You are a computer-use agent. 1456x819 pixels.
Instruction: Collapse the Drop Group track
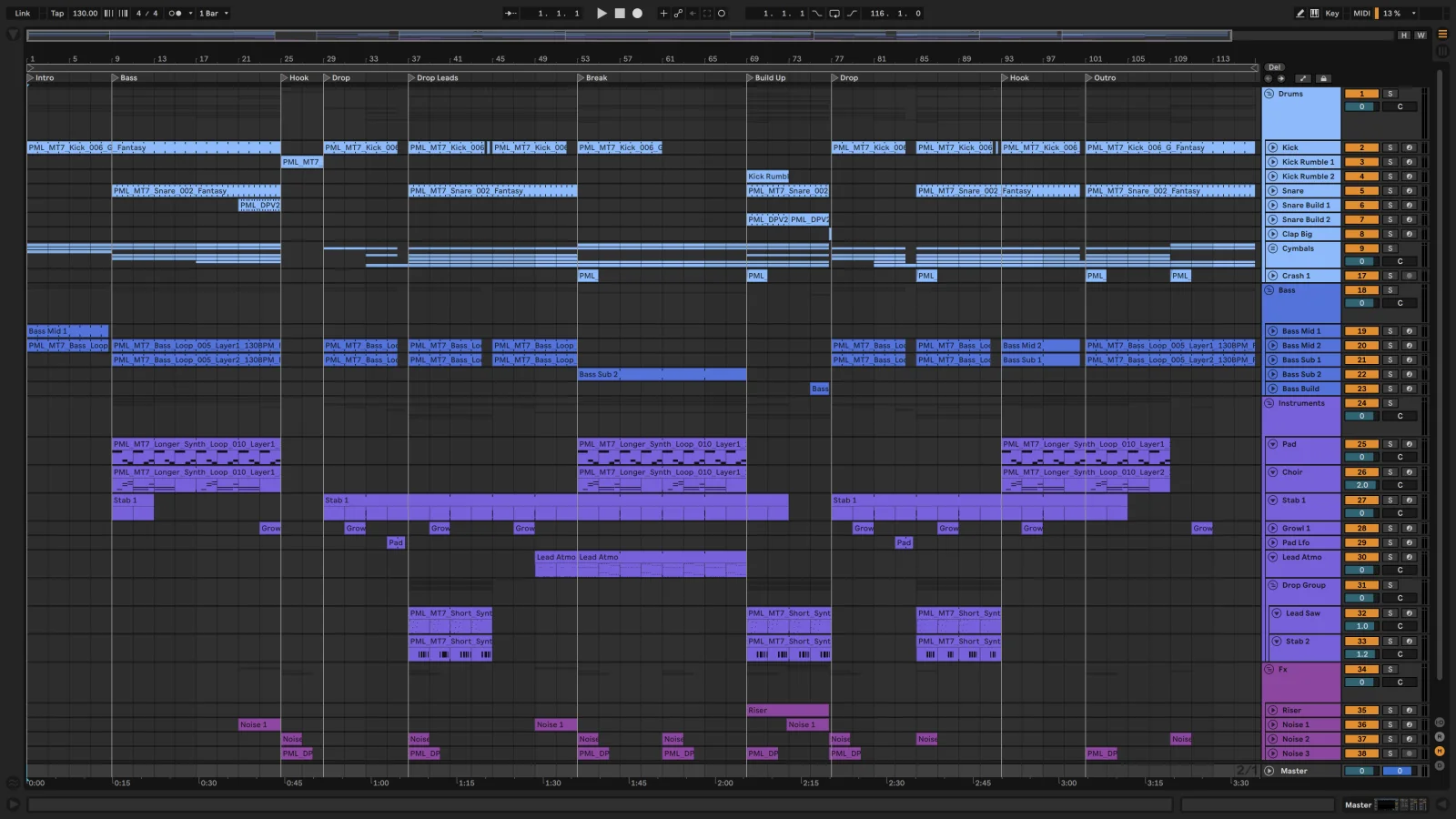click(1273, 585)
